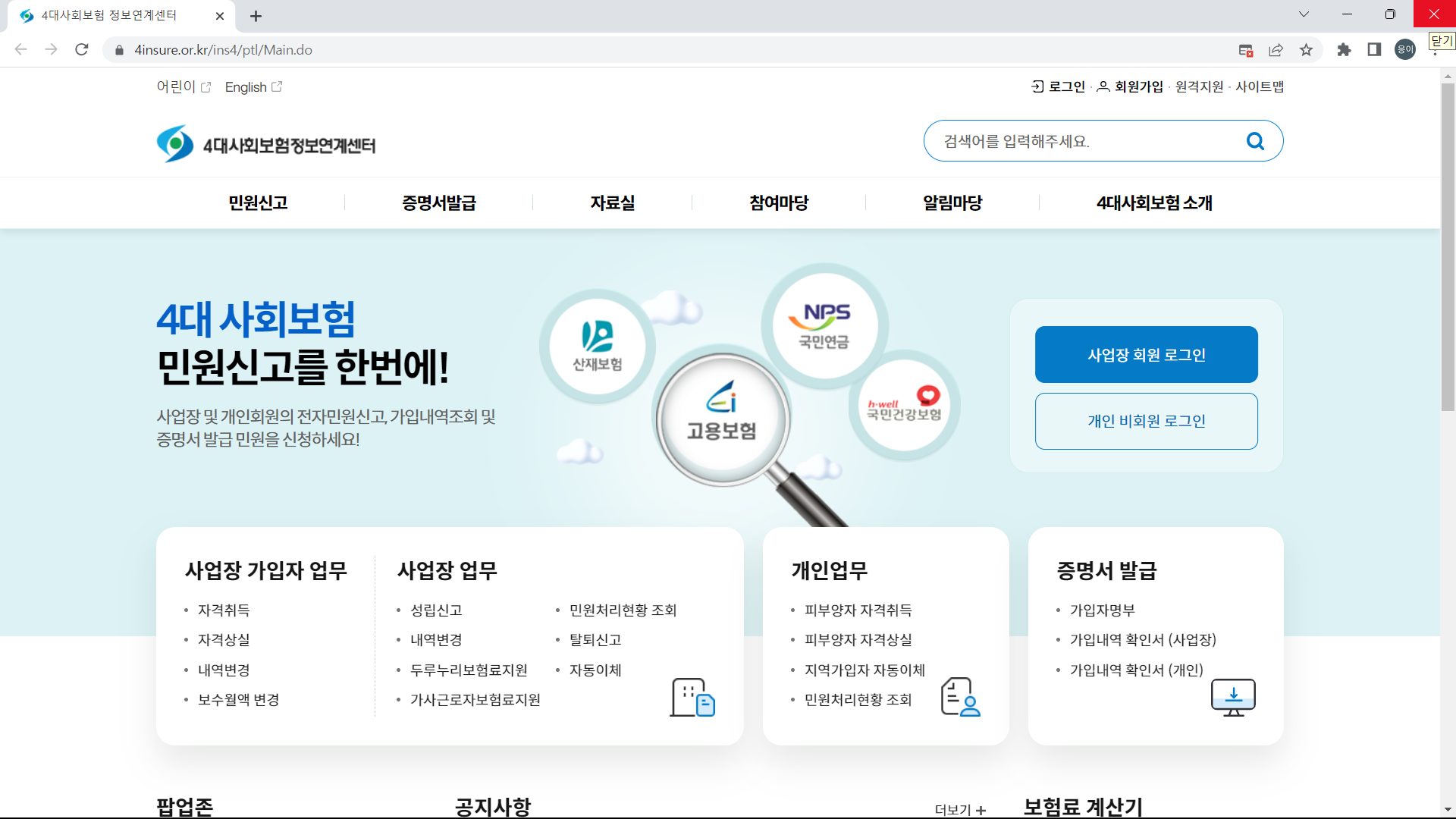Image resolution: width=1456 pixels, height=819 pixels.
Task: Open the browser tab search chevron
Action: (1304, 14)
